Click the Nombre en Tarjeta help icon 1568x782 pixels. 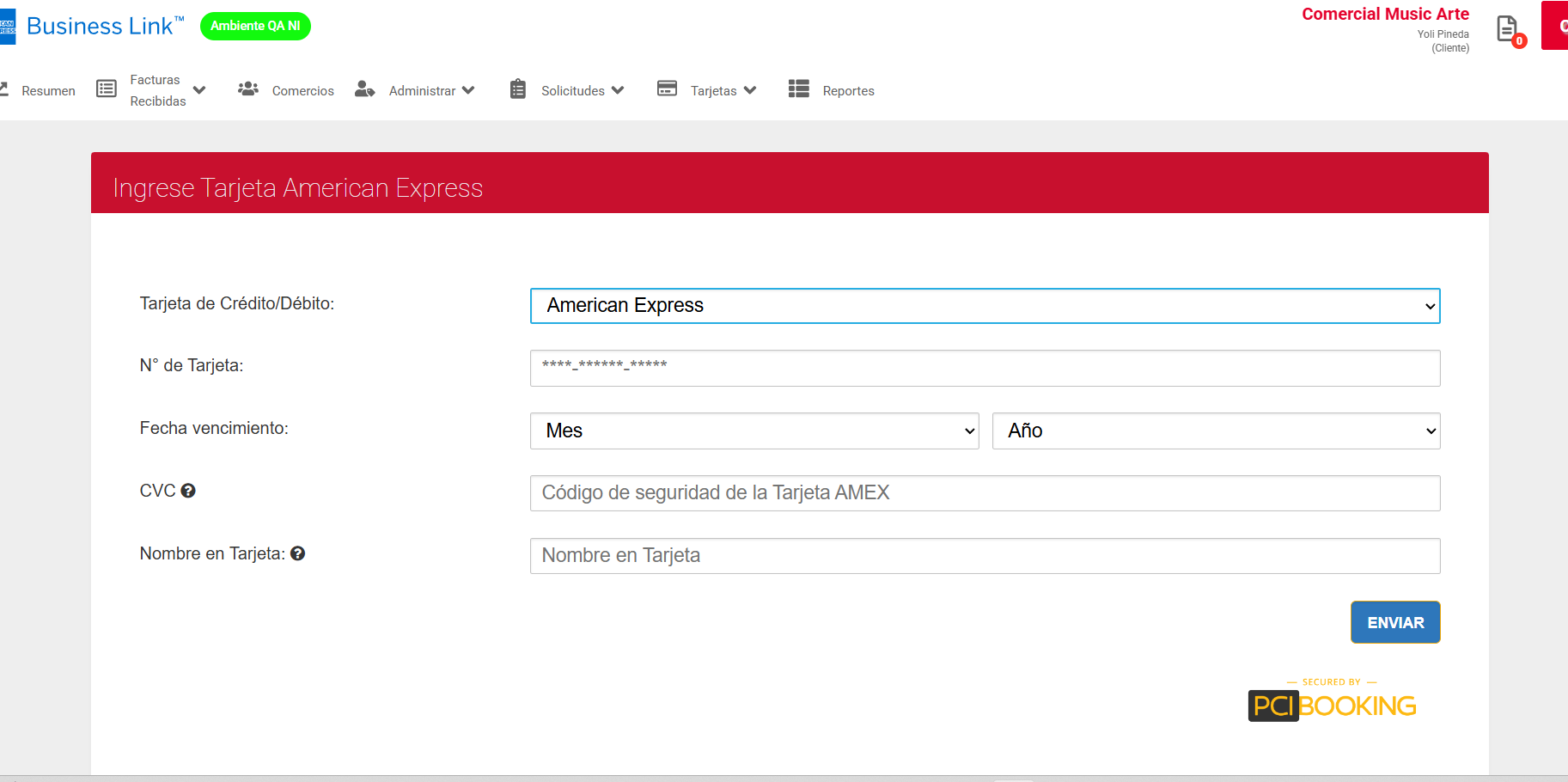(x=298, y=553)
